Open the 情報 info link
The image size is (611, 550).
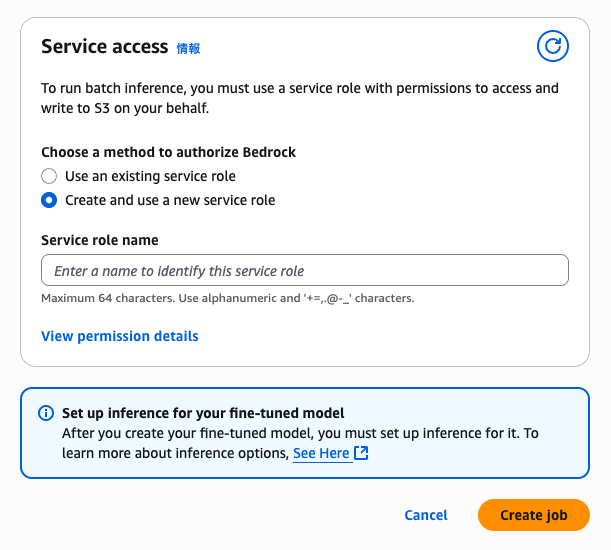click(x=189, y=48)
